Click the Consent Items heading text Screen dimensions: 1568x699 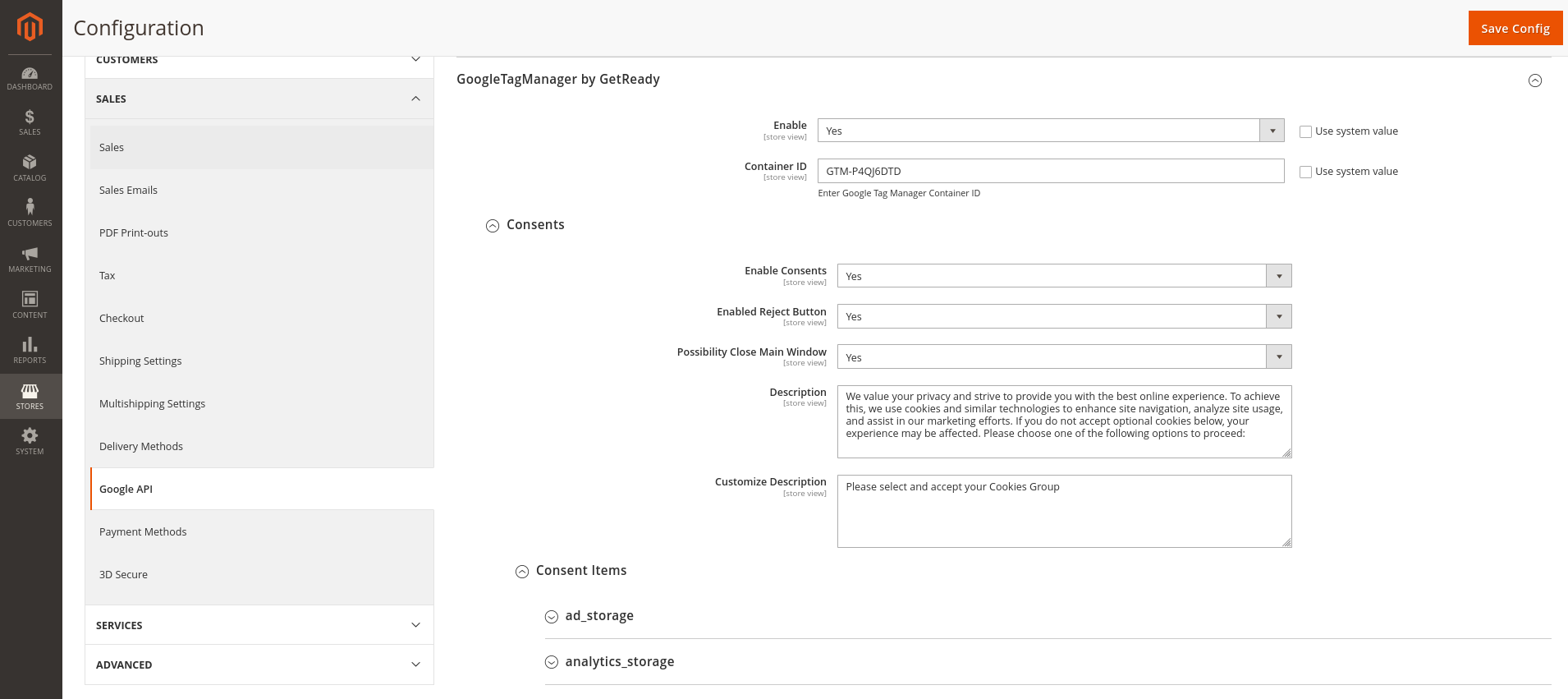coord(581,571)
